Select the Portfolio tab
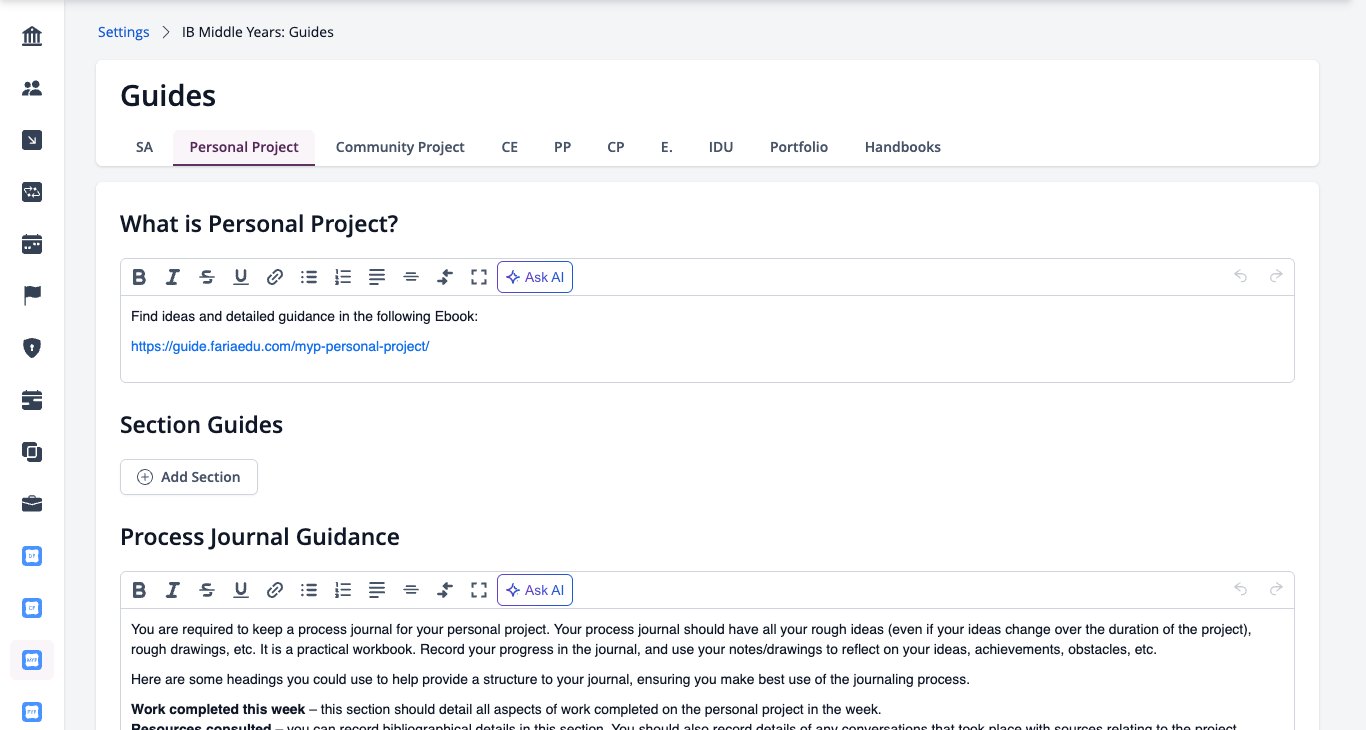The image size is (1366, 730). click(x=799, y=147)
